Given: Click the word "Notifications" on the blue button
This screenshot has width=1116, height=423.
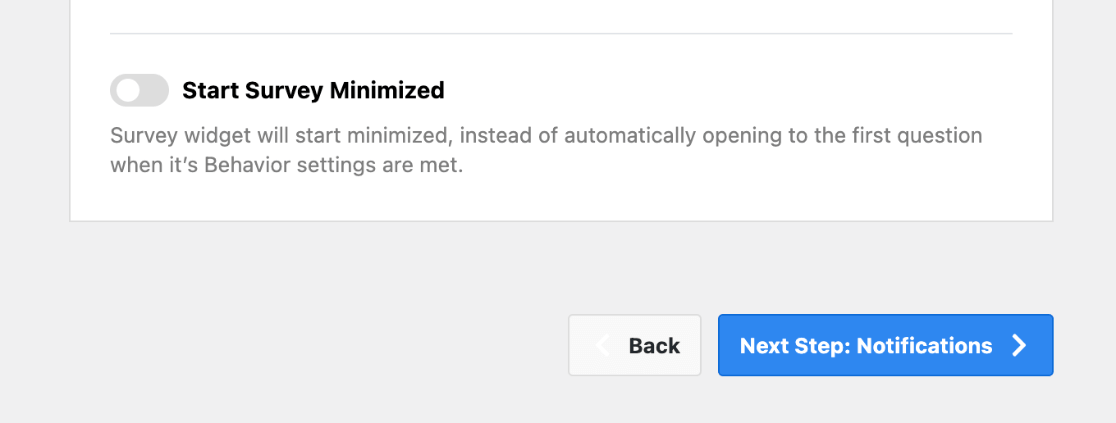Looking at the screenshot, I should click(924, 346).
